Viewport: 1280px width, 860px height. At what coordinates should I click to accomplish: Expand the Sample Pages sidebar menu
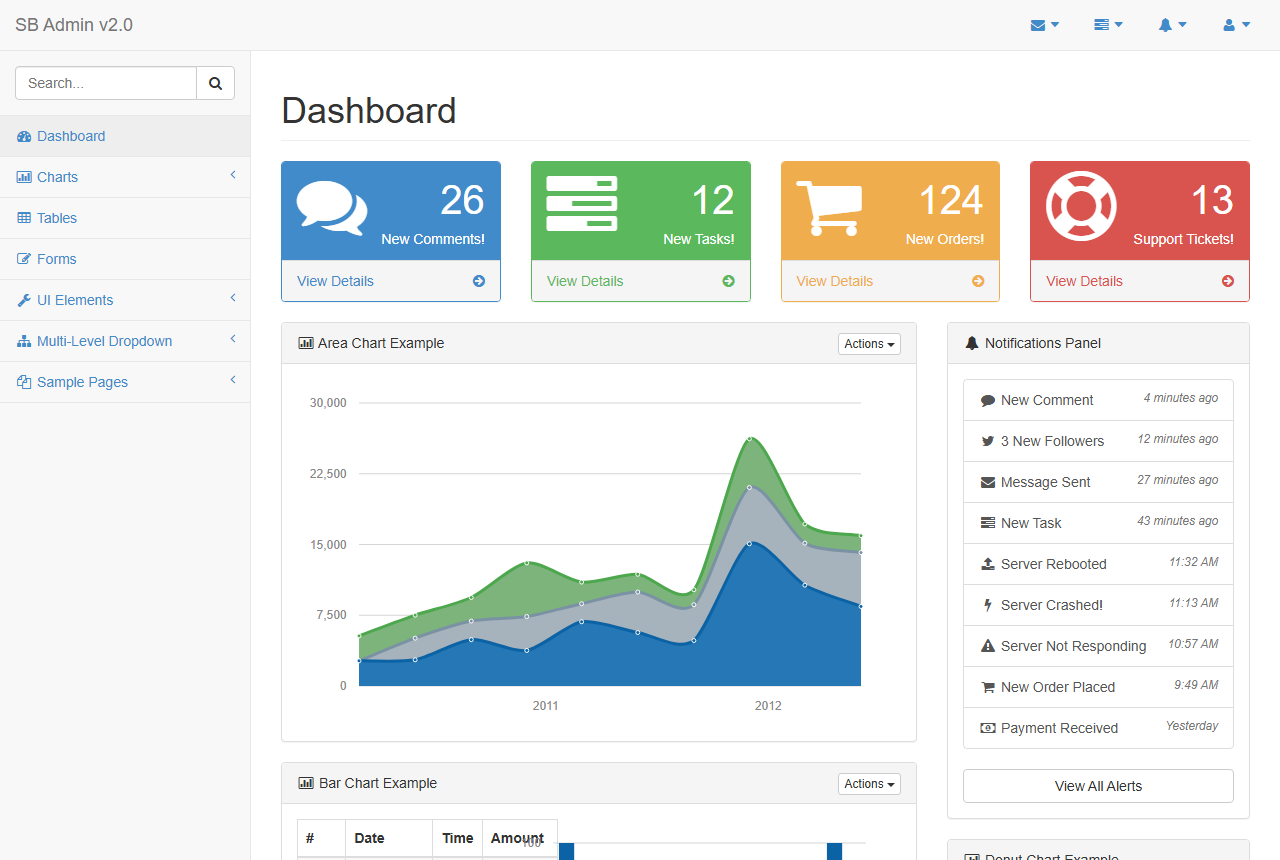[125, 382]
